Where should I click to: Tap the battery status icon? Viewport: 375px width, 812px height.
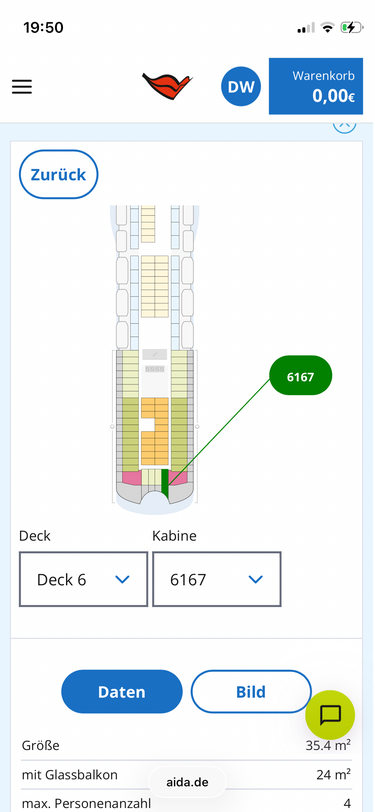[x=352, y=27]
